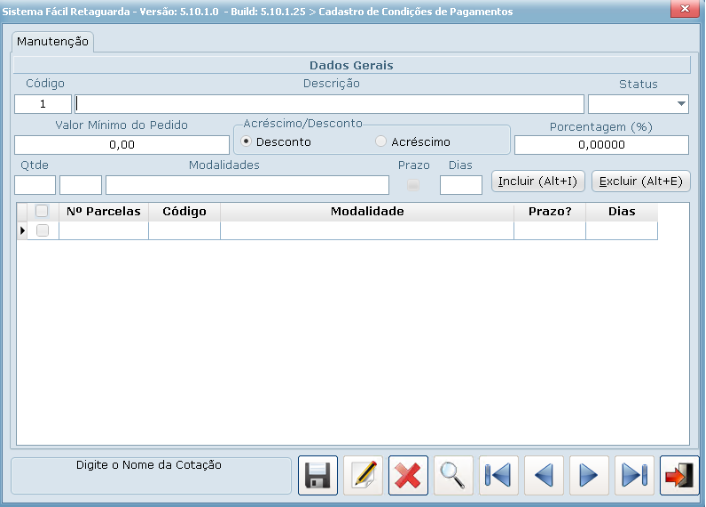Select the Acréscimo radio button
Screen dimensions: 706x507
coord(381,142)
